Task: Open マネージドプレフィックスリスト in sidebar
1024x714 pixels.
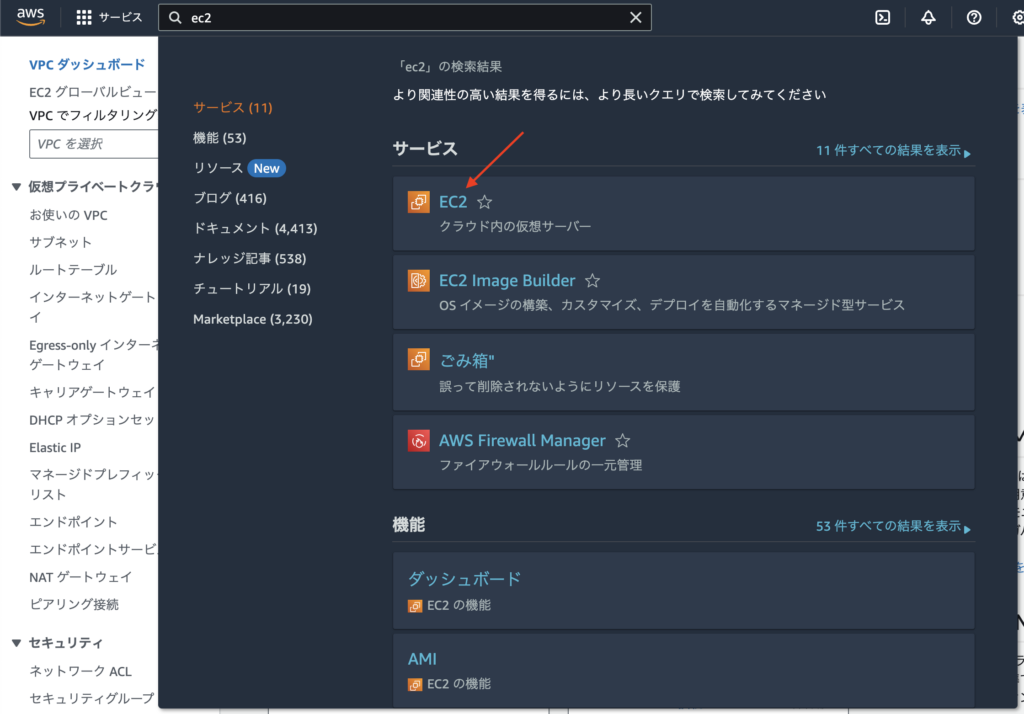Action: (93, 484)
